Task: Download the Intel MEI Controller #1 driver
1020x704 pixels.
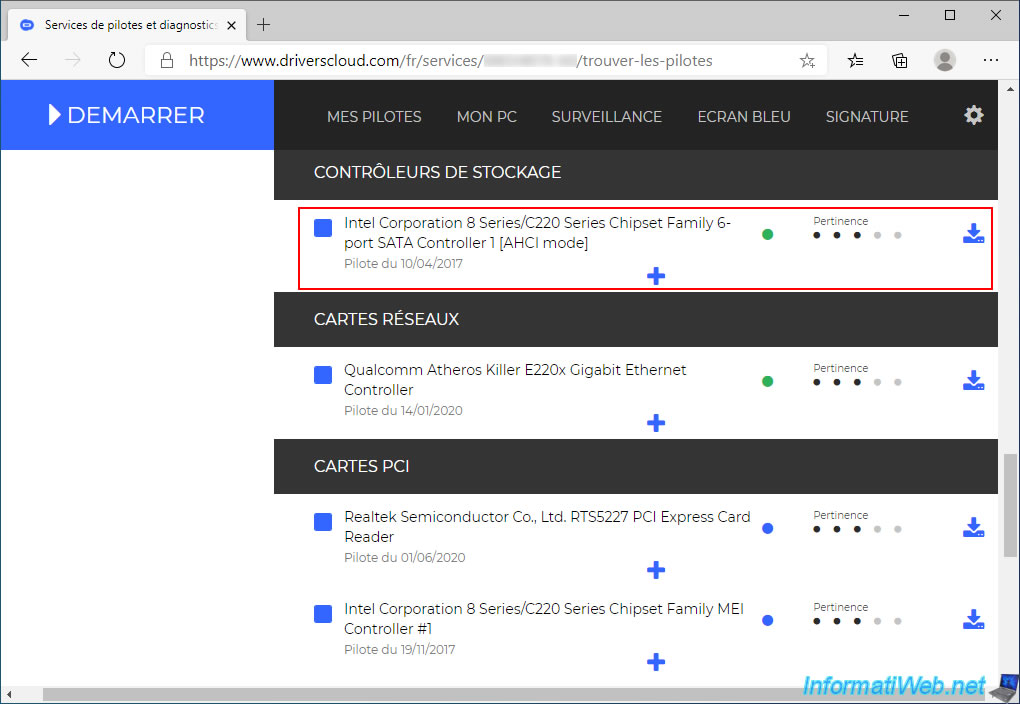Action: coord(973,619)
